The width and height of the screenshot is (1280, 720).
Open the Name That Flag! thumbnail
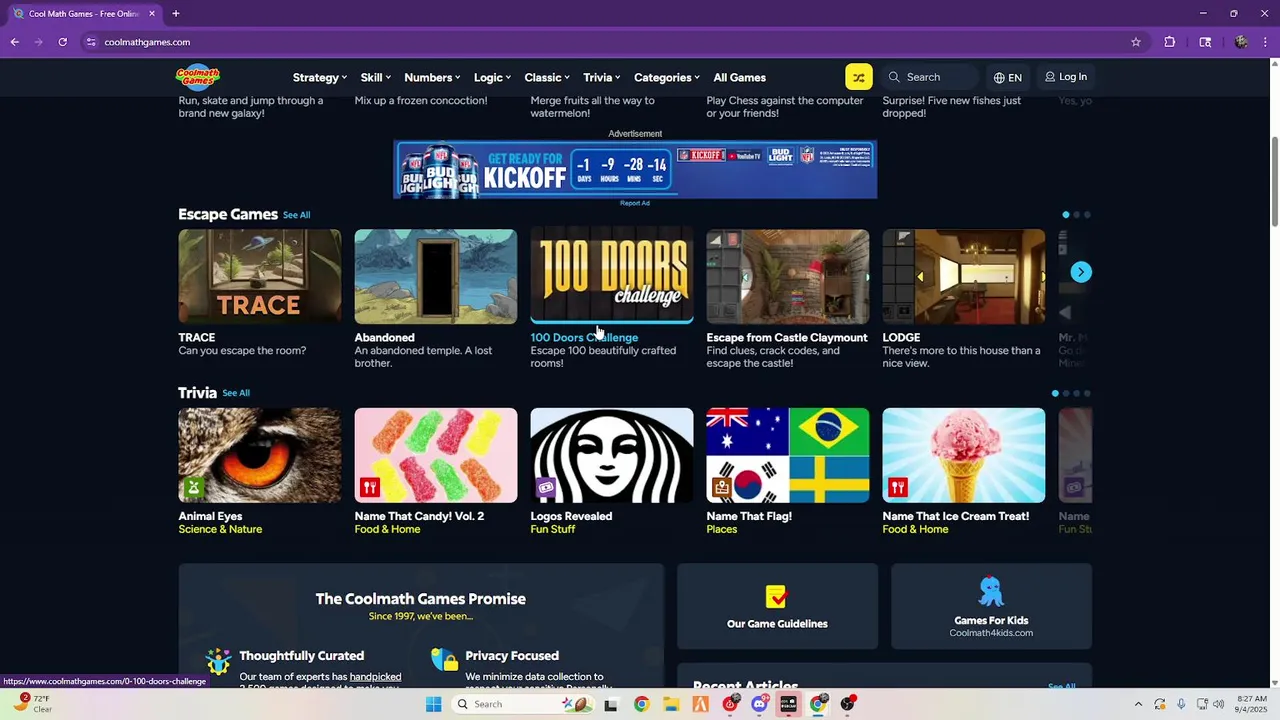coord(788,455)
